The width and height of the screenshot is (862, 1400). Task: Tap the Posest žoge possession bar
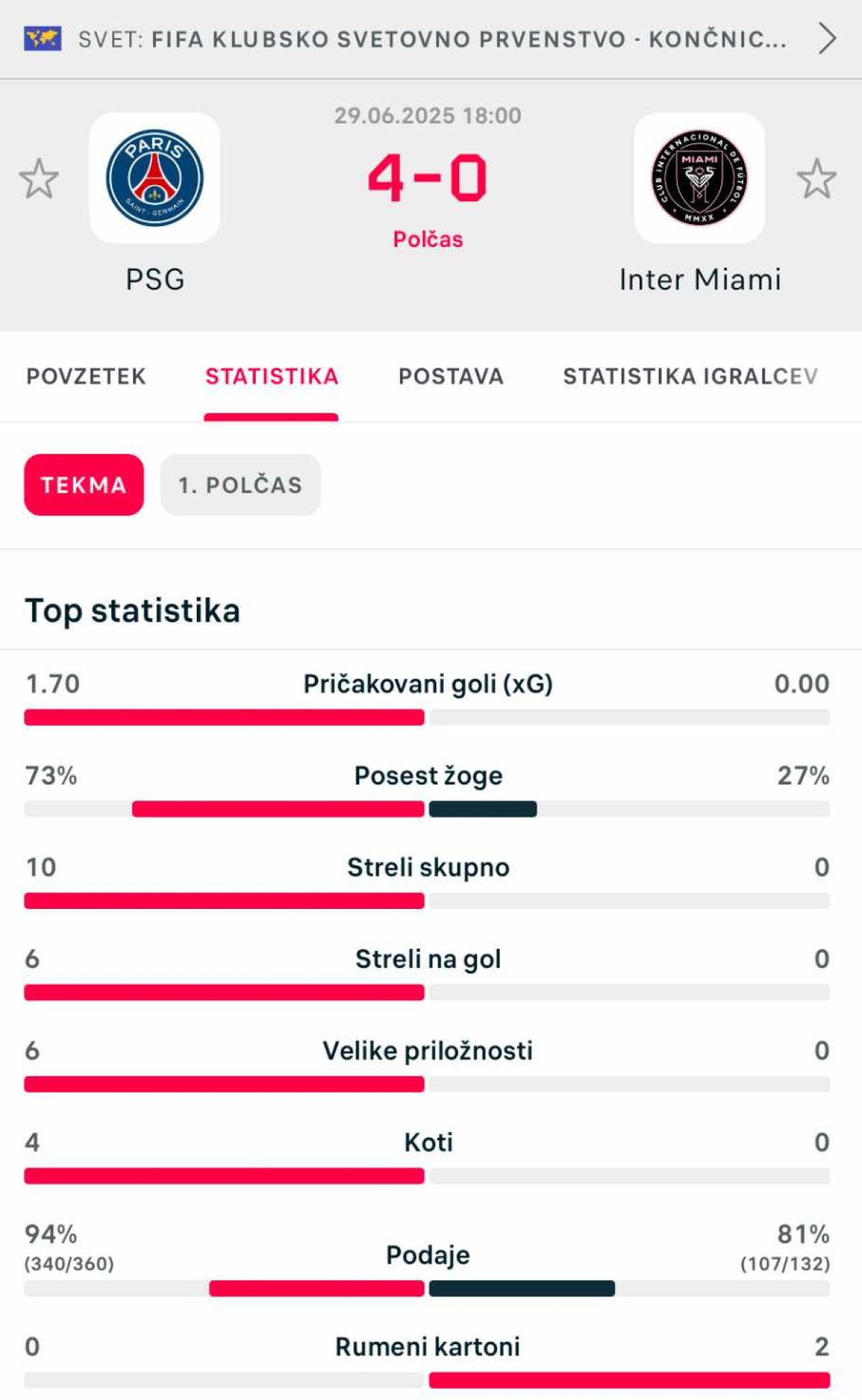[x=427, y=809]
